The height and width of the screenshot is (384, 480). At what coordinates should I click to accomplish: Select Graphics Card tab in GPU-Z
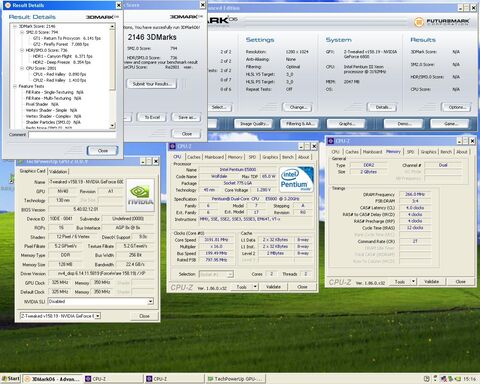pyautogui.click(x=32, y=171)
